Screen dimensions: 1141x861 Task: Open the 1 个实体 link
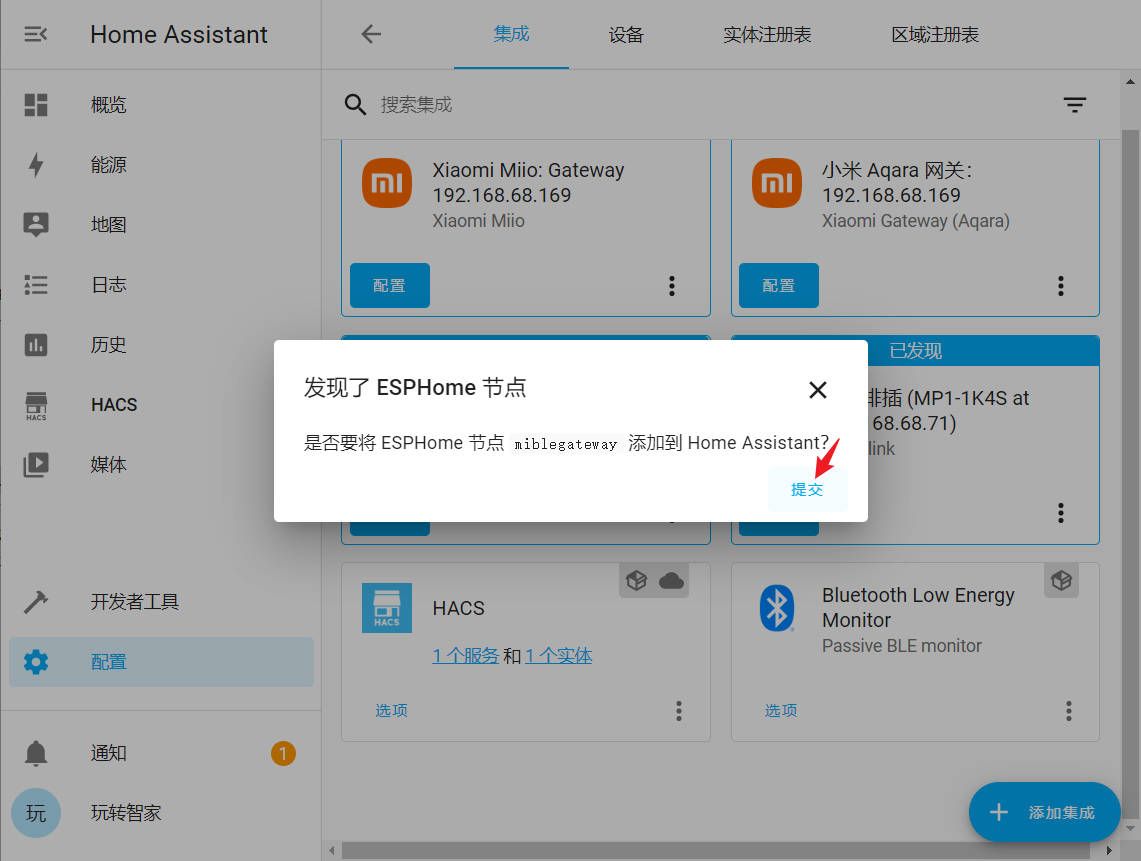pos(558,656)
